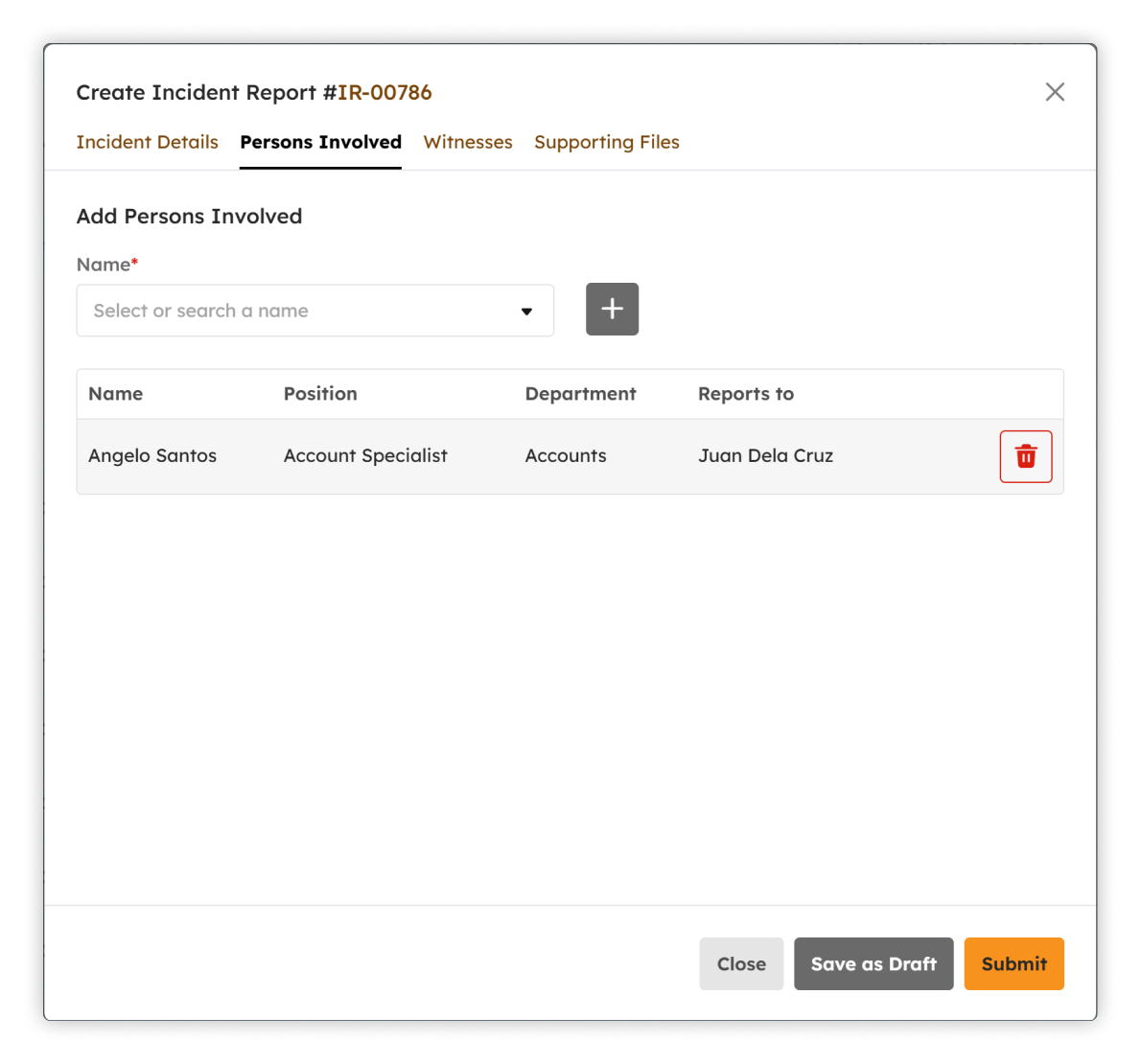Submit the incident report
Viewport: 1141px width, 1064px height.
tap(1013, 963)
